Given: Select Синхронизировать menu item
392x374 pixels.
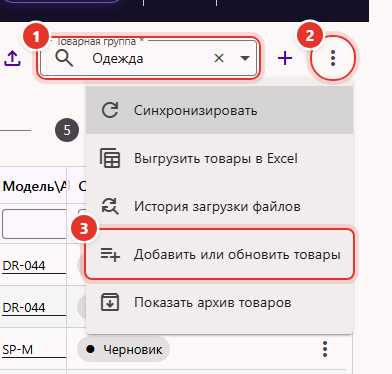Looking at the screenshot, I should tap(219, 110).
